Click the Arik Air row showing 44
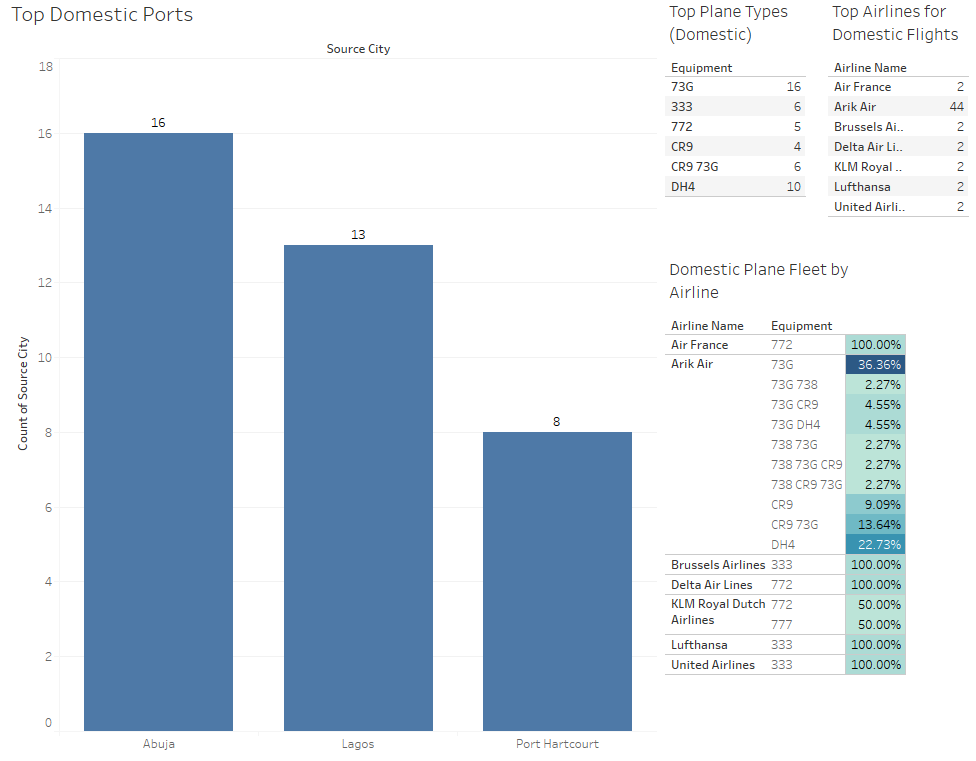The width and height of the screenshot is (976, 761). click(x=898, y=106)
